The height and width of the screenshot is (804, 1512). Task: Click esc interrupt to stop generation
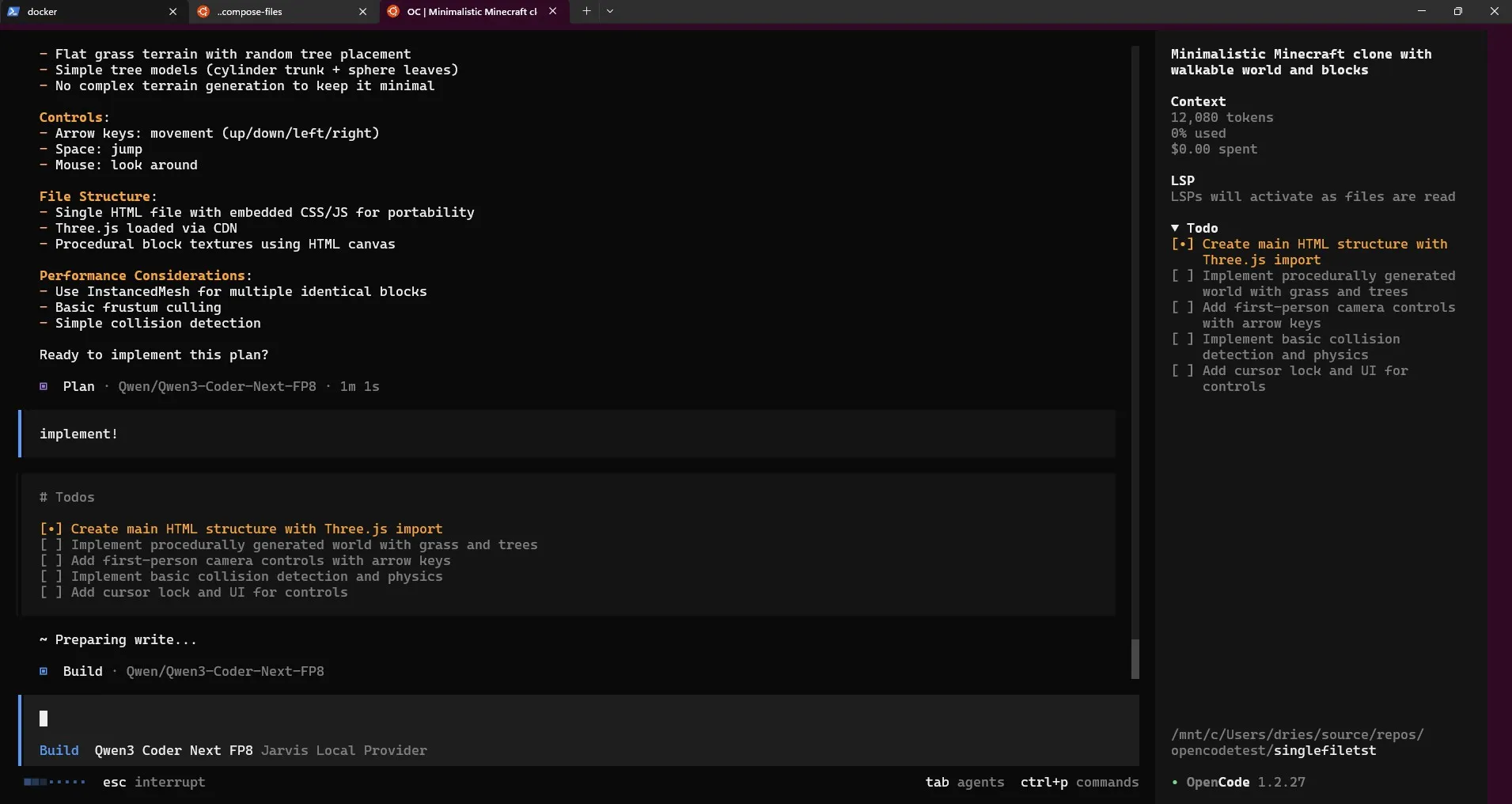154,783
